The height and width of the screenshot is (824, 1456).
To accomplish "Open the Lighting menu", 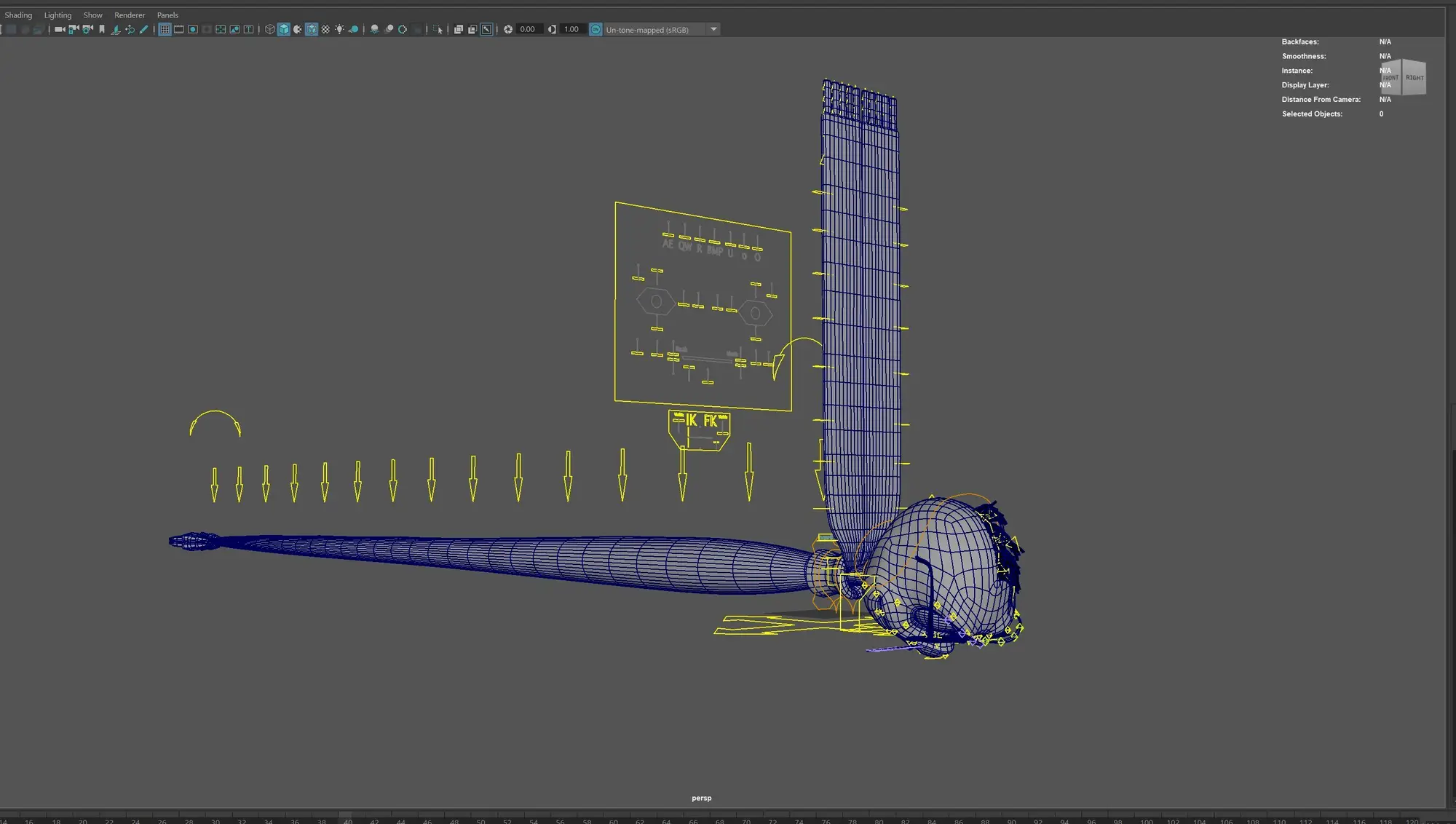I will point(58,15).
